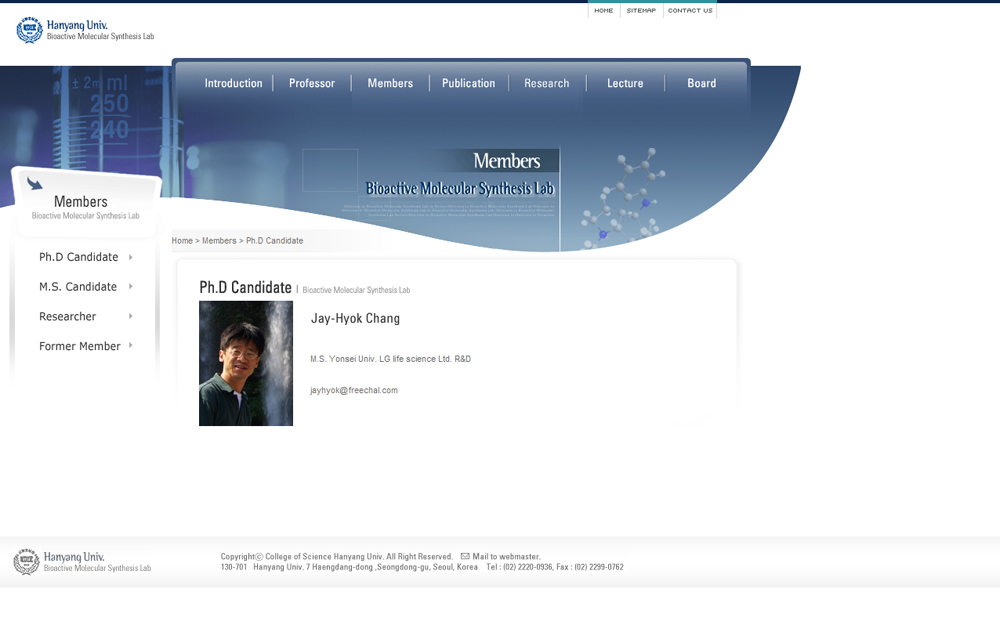The width and height of the screenshot is (1000, 643).
Task: Click Jay-Hyok Chang's profile photo
Action: click(x=246, y=363)
